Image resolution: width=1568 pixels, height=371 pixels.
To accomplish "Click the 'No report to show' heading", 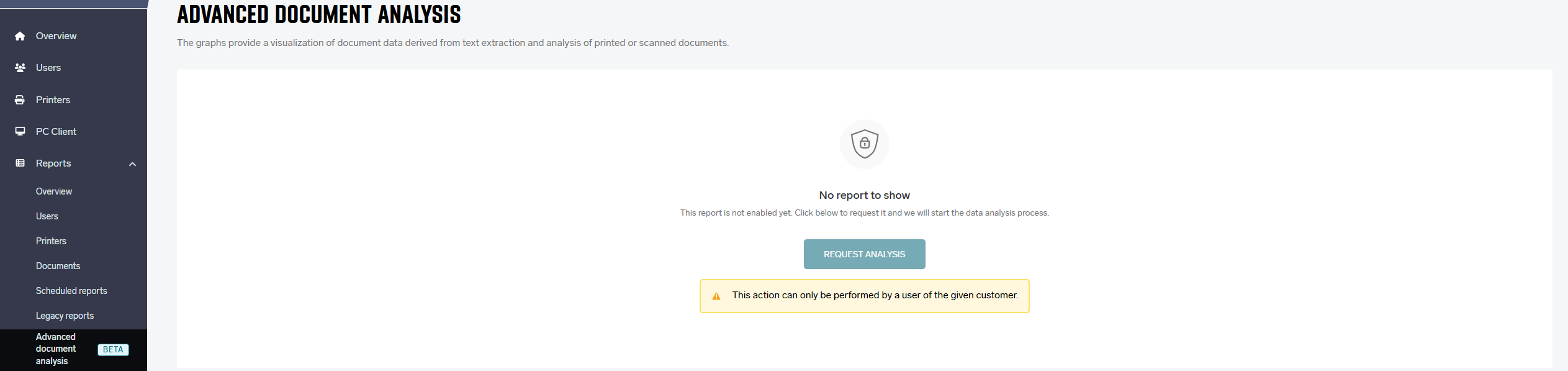I will click(x=864, y=195).
